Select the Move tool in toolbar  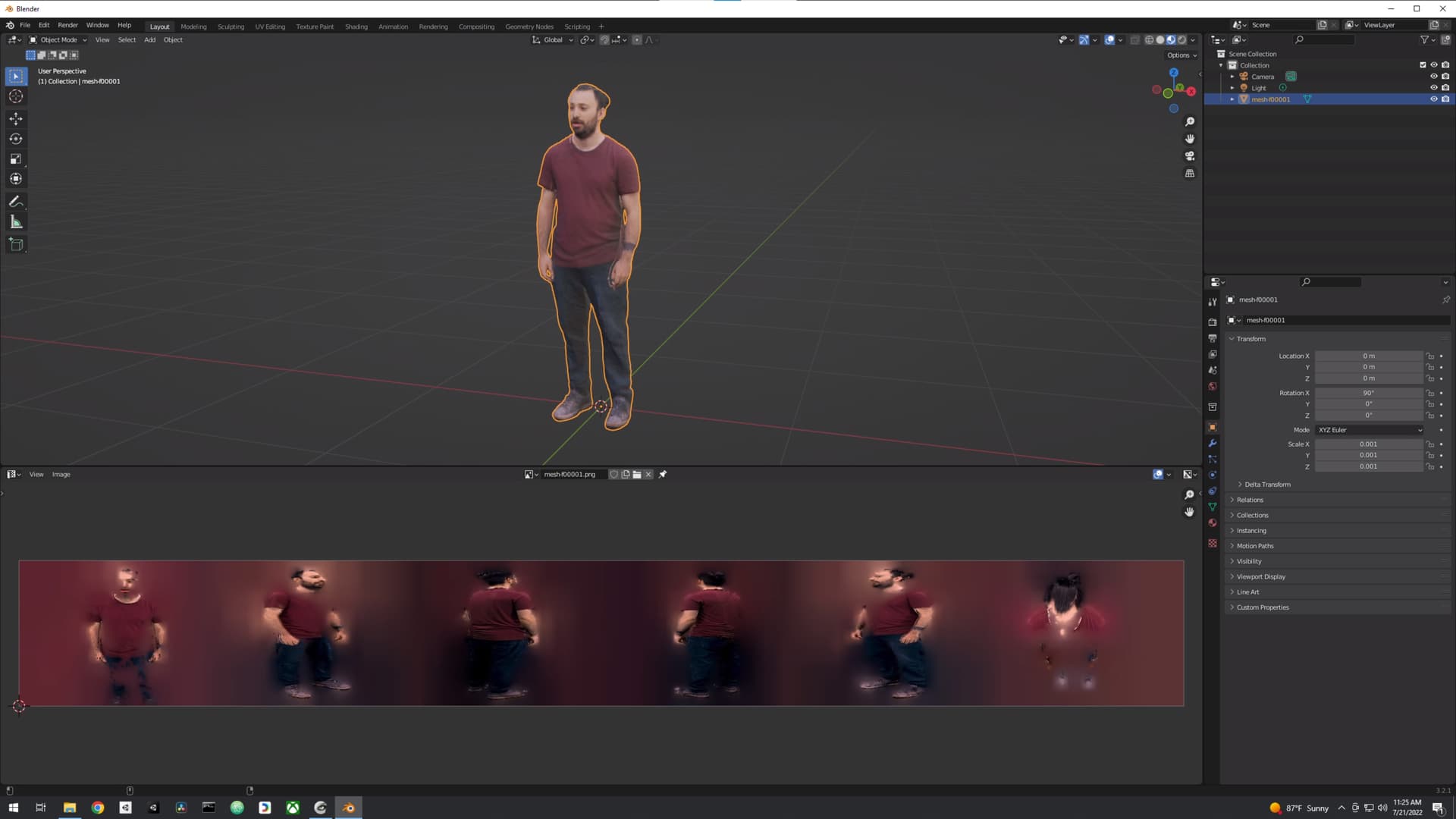(x=16, y=119)
